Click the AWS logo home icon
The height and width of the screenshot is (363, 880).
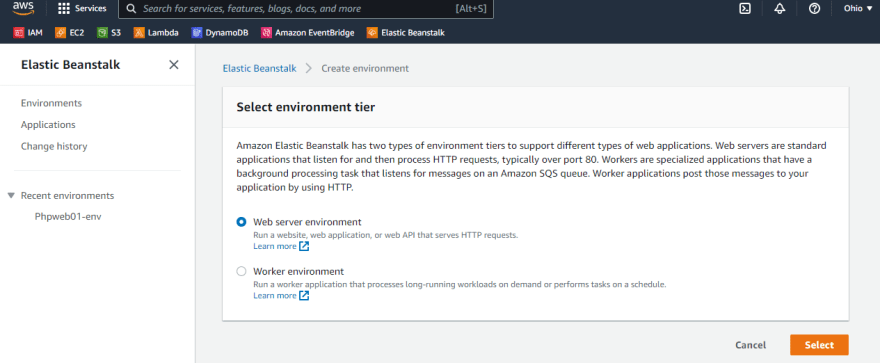pyautogui.click(x=23, y=8)
